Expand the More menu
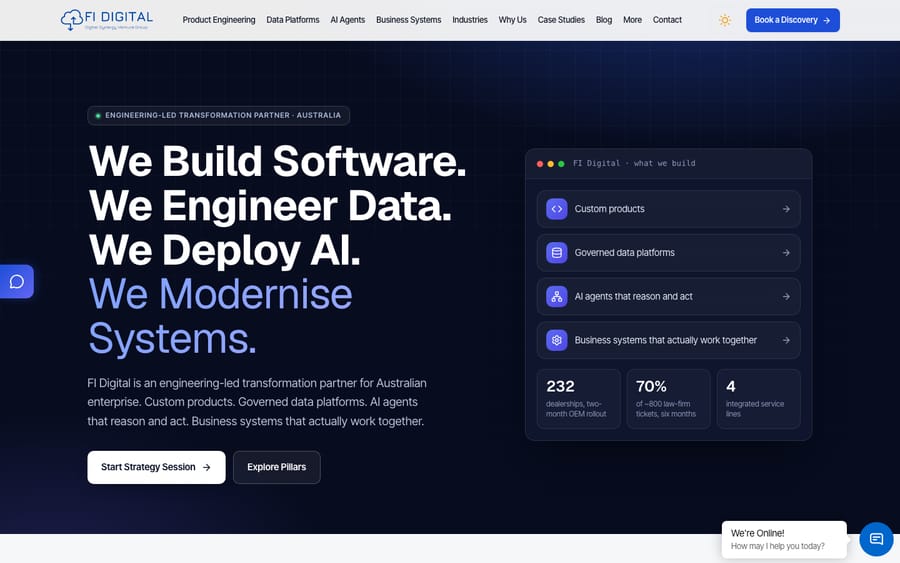This screenshot has width=900, height=563. [632, 20]
